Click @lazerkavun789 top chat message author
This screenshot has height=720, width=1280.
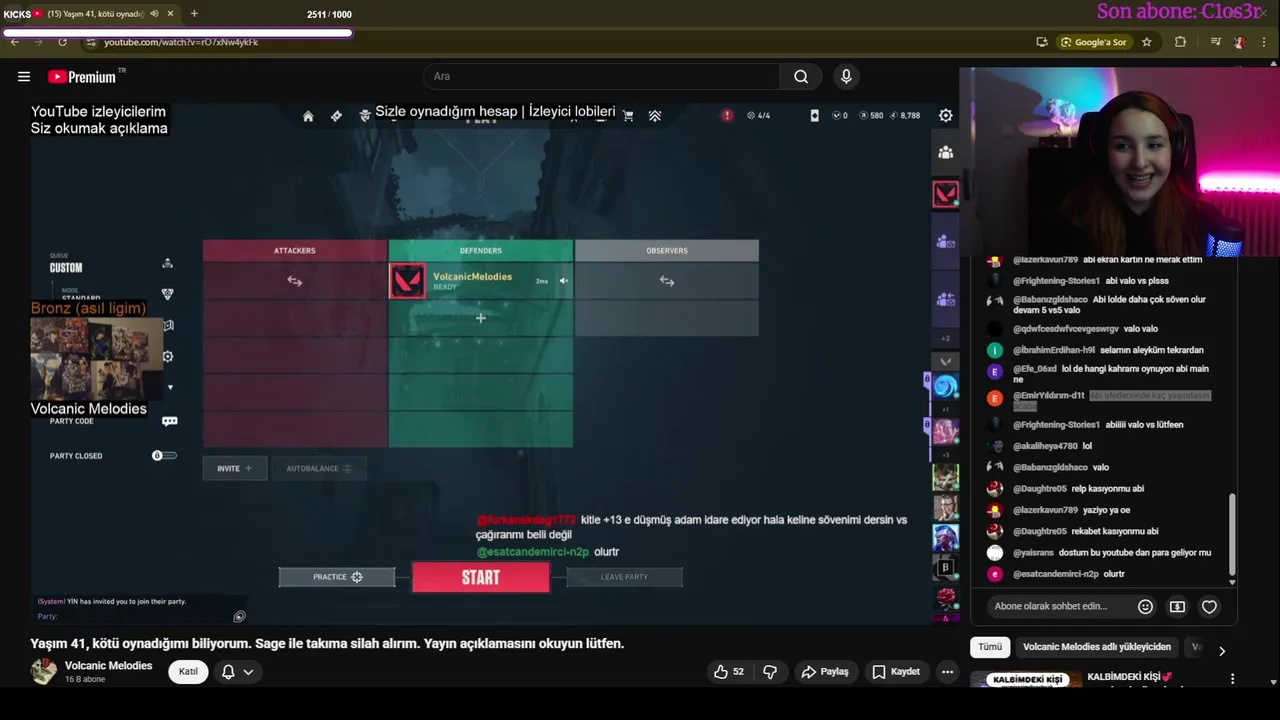(x=1045, y=260)
